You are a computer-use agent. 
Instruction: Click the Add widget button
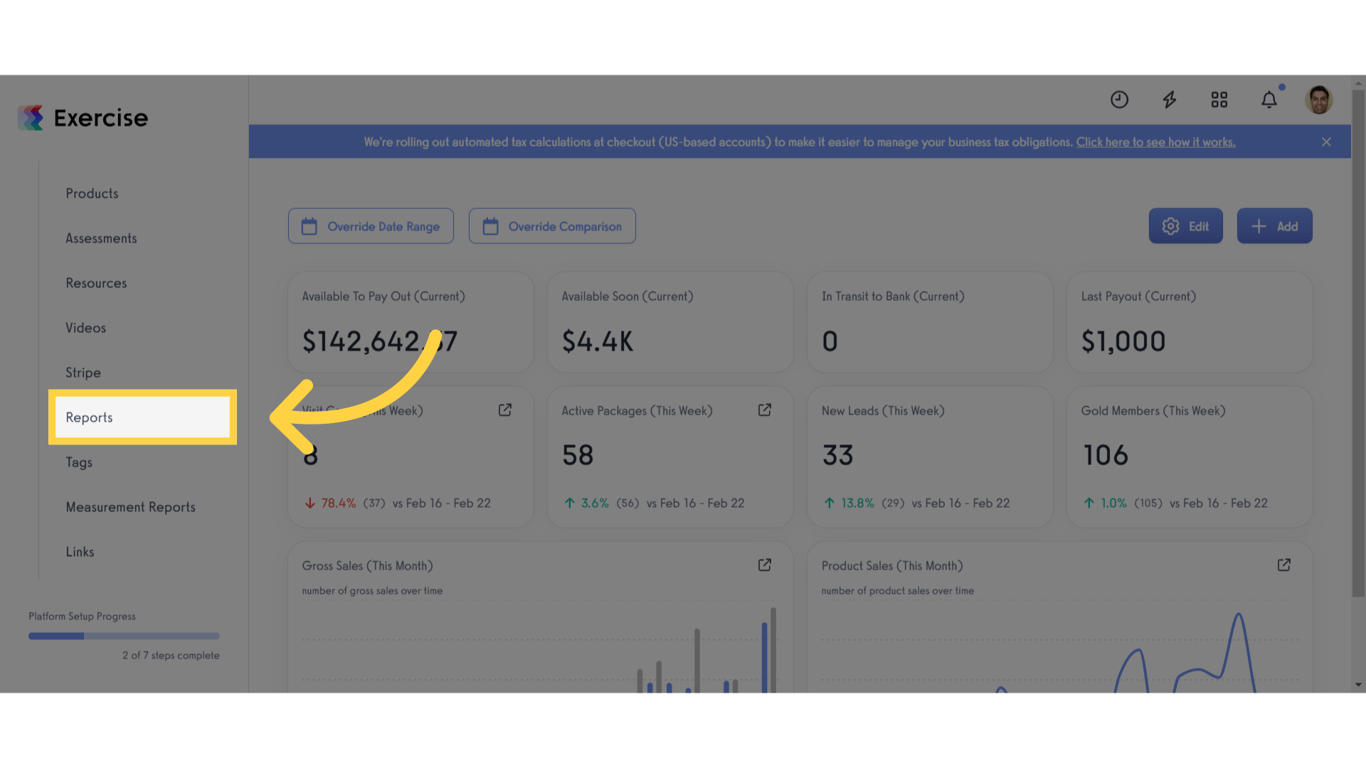click(1275, 226)
